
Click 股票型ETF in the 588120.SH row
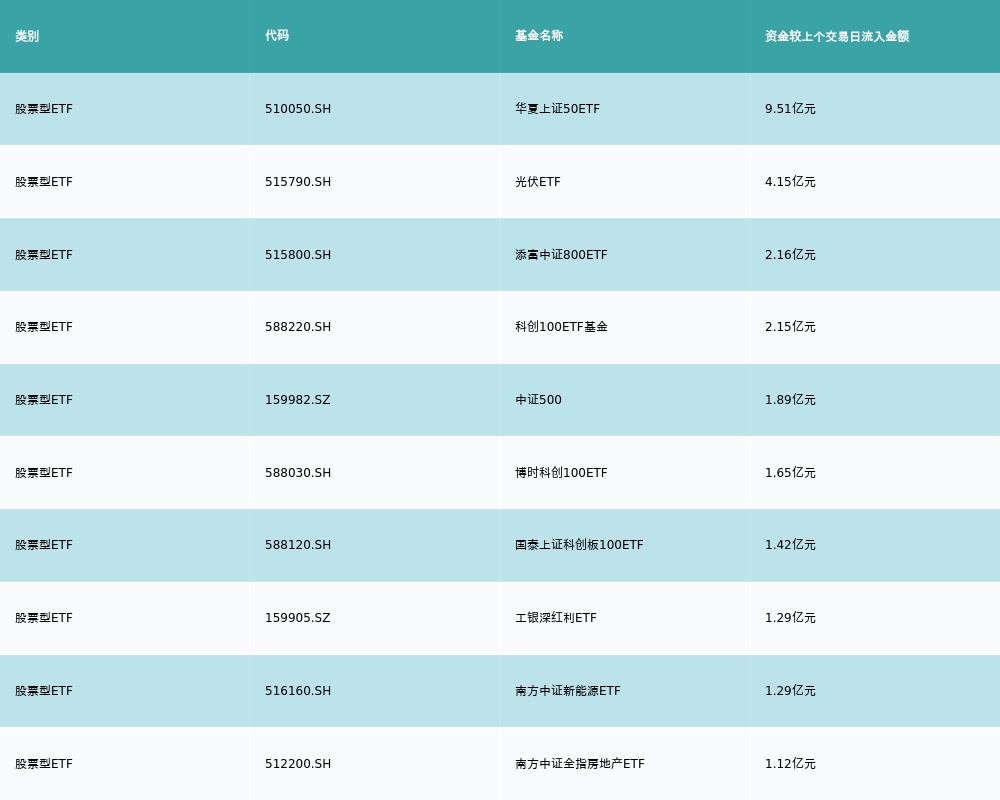coord(44,545)
